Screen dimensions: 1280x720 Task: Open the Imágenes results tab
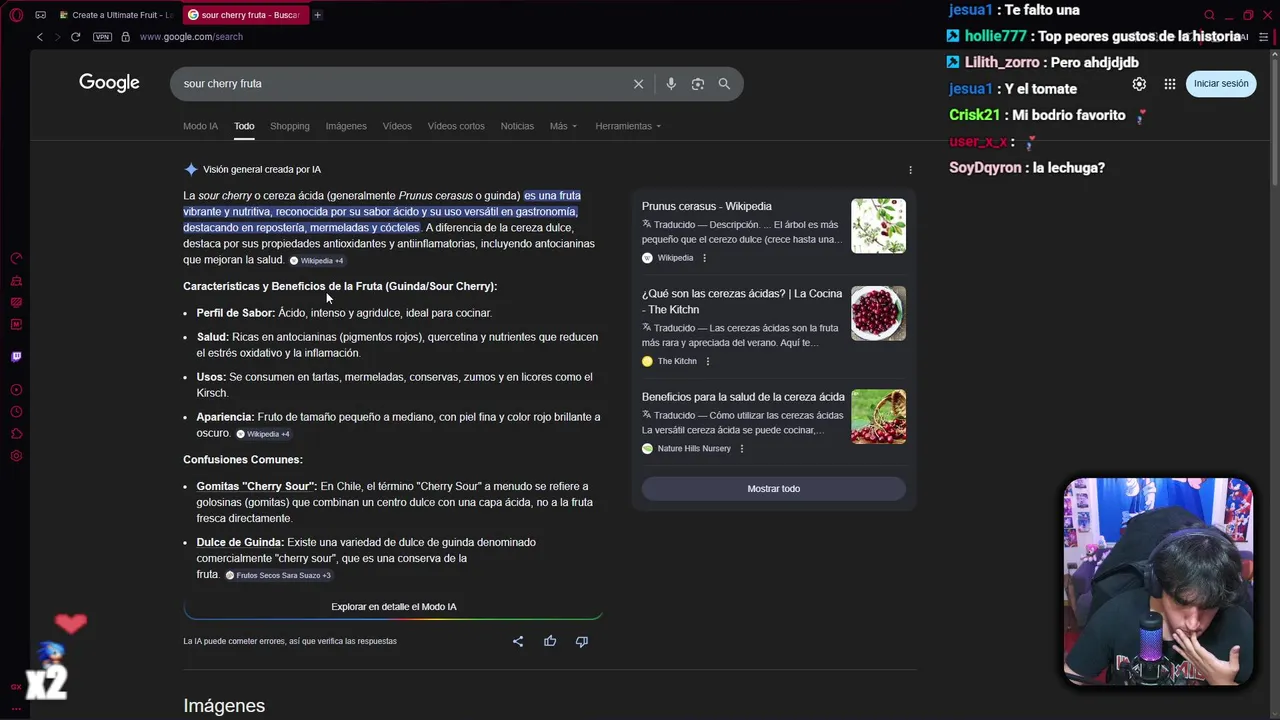346,126
